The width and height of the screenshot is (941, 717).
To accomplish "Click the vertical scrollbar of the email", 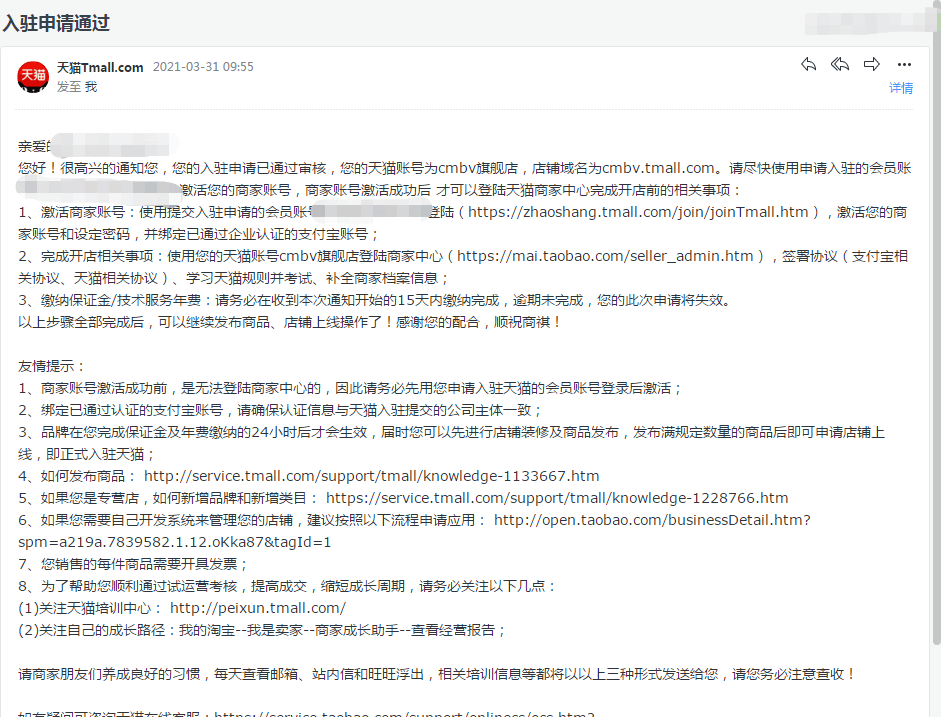I will [x=936, y=336].
